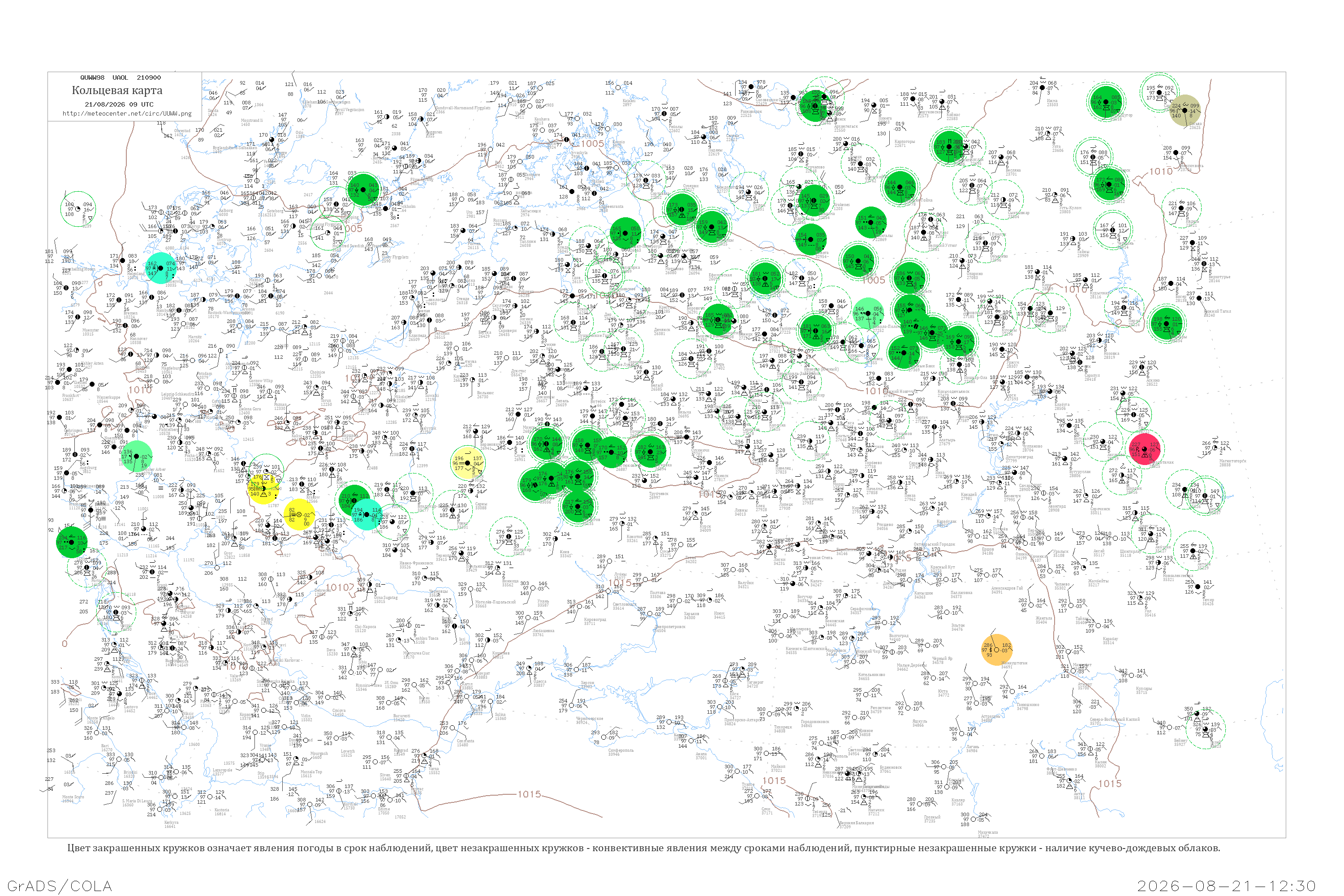Screen dimensions: 1344x896
Task: Click the timestamp "2026-08-21-12:30"
Action: 1227,886
